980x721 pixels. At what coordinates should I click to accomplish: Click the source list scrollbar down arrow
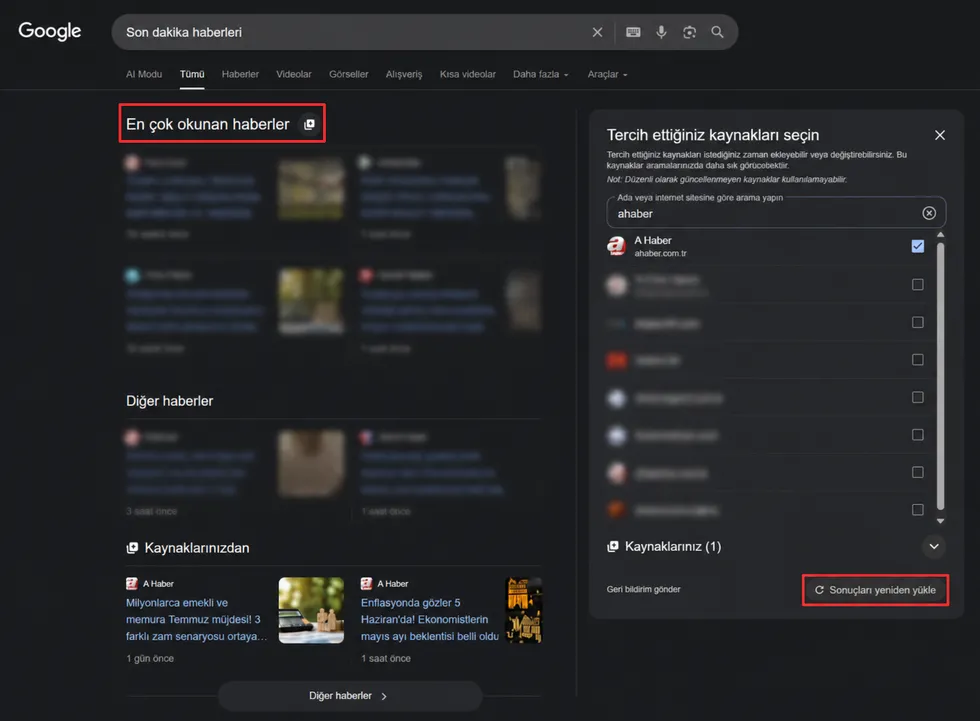point(940,521)
